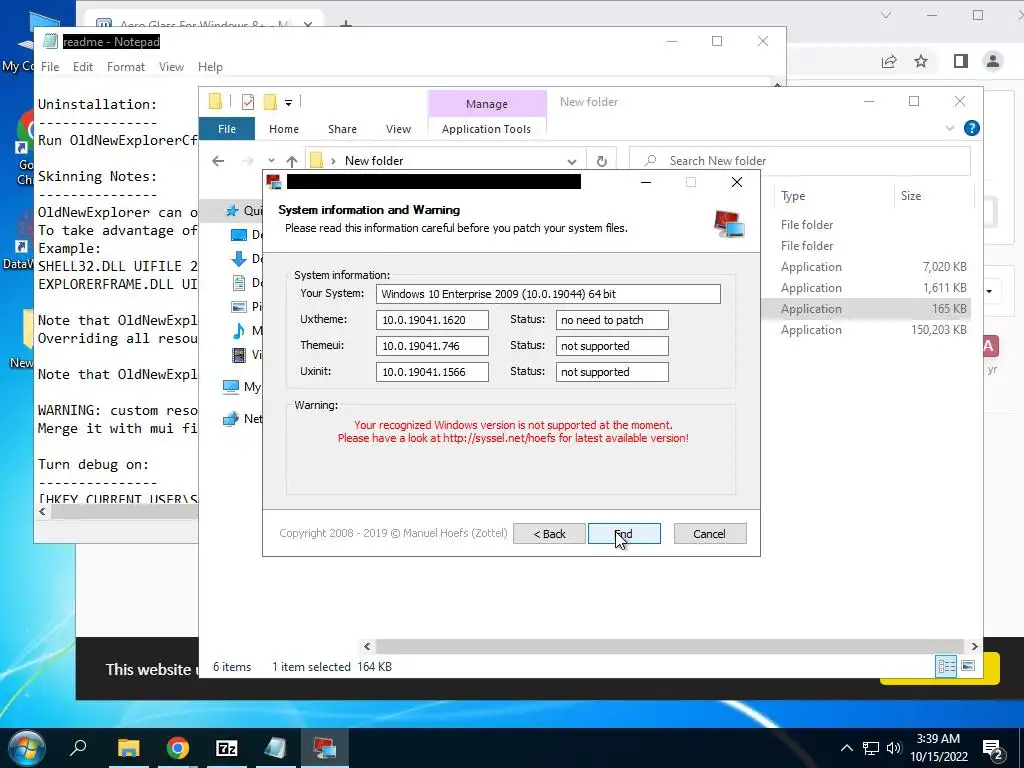
Task: Select the Network item in Explorer's navigation pane
Action: pyautogui.click(x=243, y=419)
